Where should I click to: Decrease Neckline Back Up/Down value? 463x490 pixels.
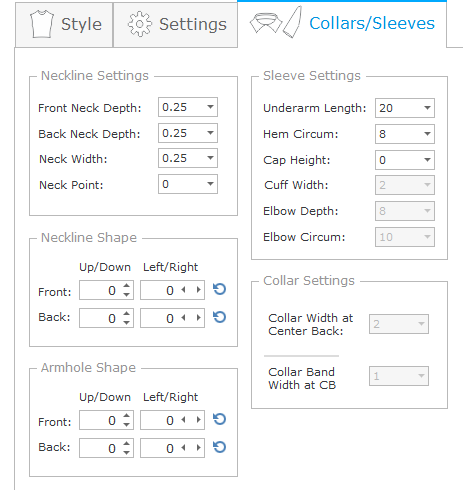126,322
